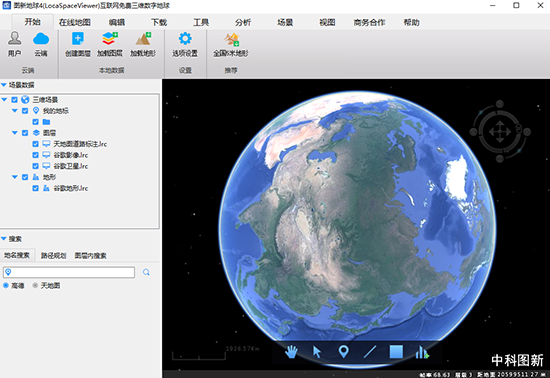Collapse the 搜索 panel
Image resolution: width=550 pixels, height=378 pixels.
coord(4,239)
